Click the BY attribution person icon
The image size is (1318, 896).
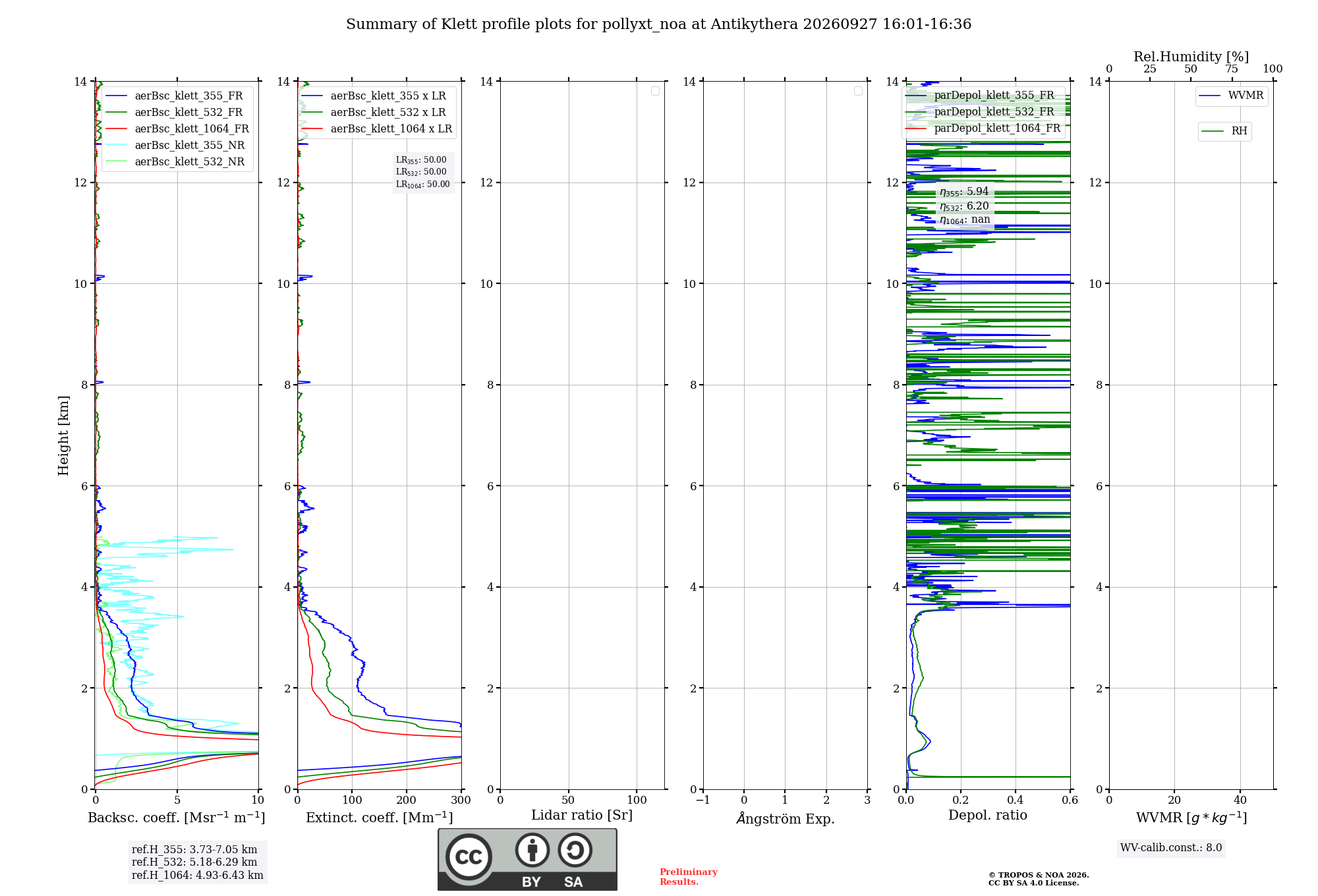coord(532,850)
